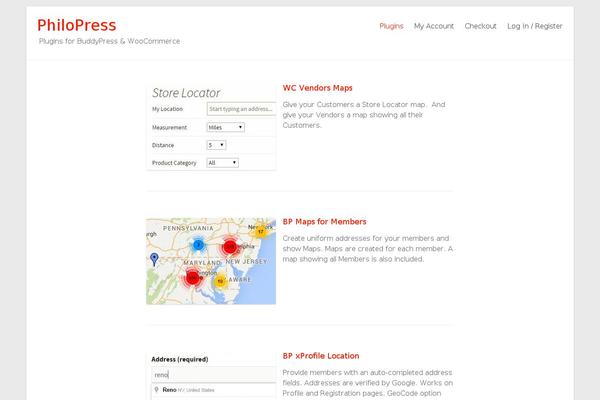Click the yellow cluster near New York

(x=261, y=231)
